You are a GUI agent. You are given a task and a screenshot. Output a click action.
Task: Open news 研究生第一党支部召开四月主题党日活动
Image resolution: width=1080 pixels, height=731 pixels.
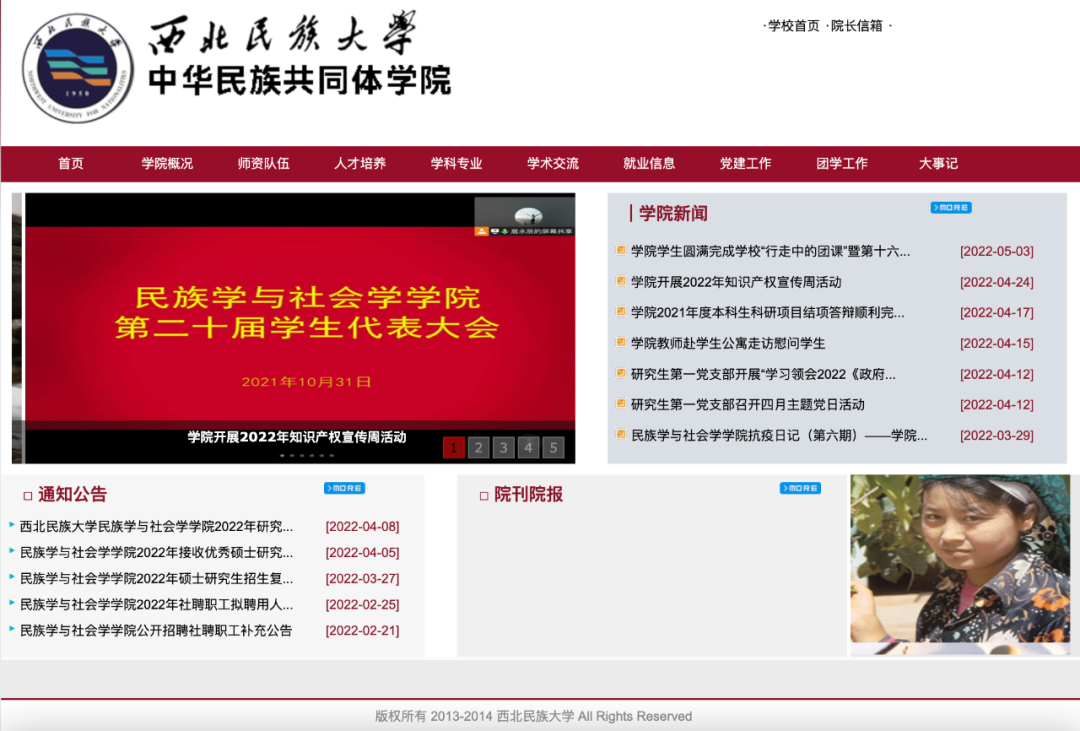[x=747, y=404]
